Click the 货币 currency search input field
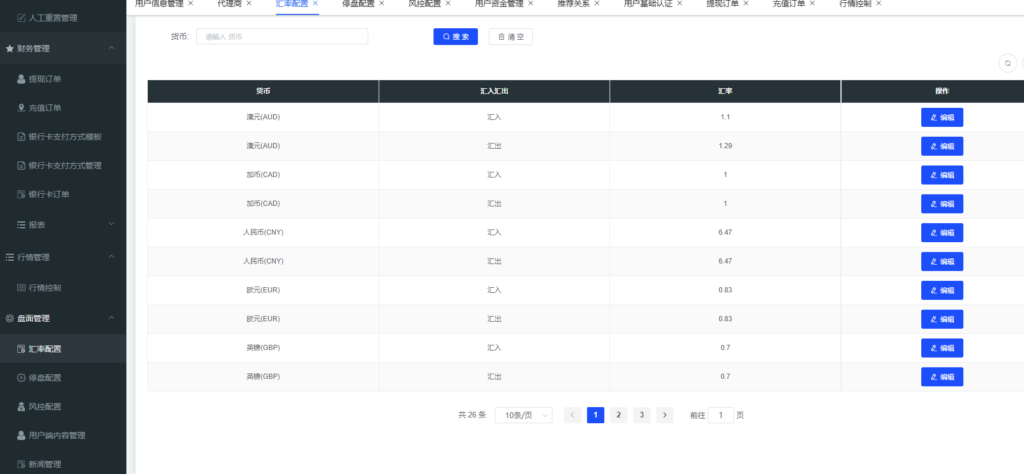The height and width of the screenshot is (474, 1024). [282, 37]
